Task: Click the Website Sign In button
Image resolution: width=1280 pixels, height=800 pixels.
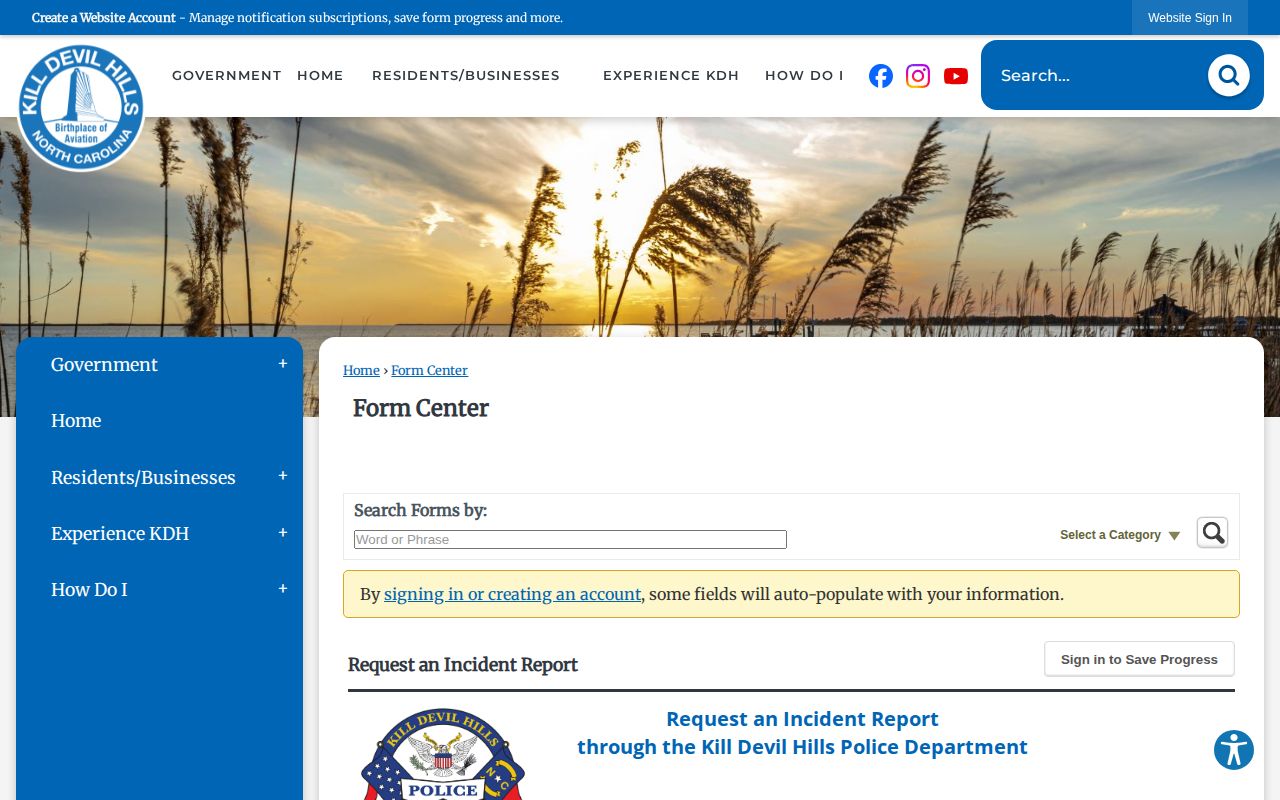Action: [1190, 18]
